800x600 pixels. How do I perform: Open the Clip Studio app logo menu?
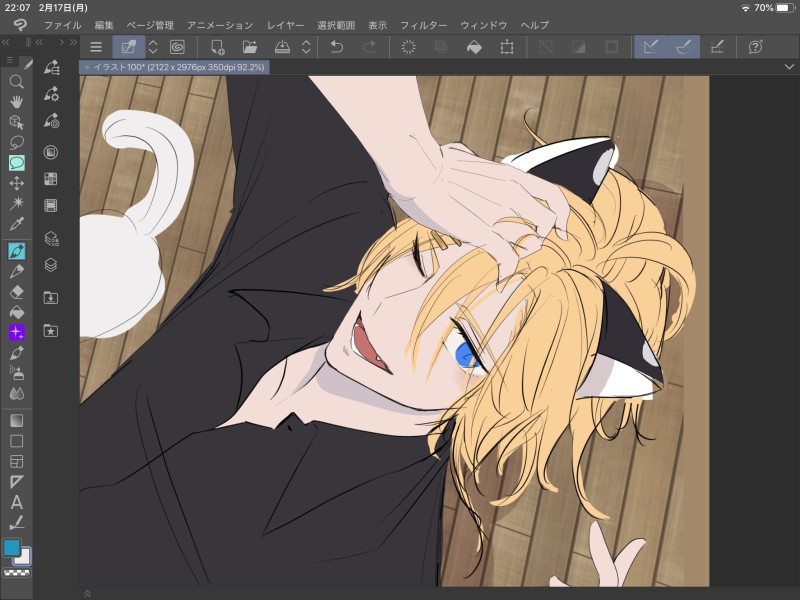coord(20,25)
